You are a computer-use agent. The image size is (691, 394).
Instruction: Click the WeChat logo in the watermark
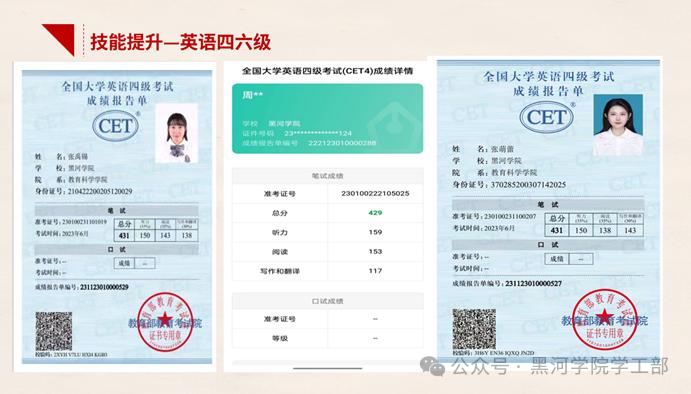pos(432,366)
